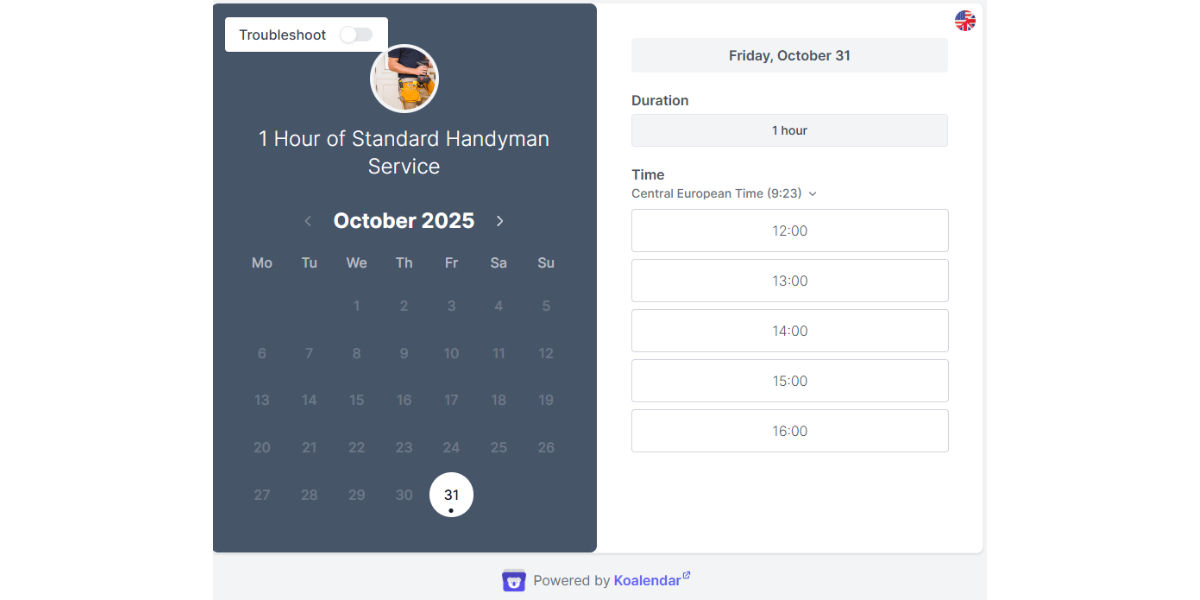The image size is (1200, 600).
Task: Click the October 2025 month heading
Action: (x=403, y=220)
